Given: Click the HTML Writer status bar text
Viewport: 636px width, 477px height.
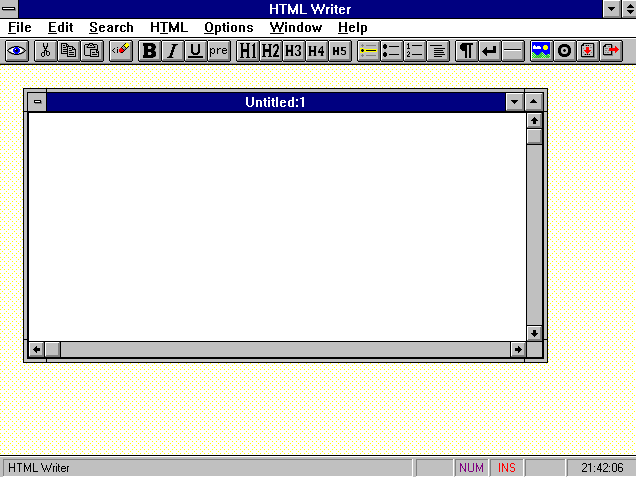Looking at the screenshot, I should tap(39, 468).
